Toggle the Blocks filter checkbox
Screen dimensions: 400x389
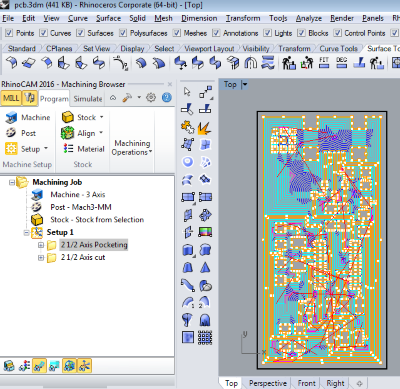[301, 33]
